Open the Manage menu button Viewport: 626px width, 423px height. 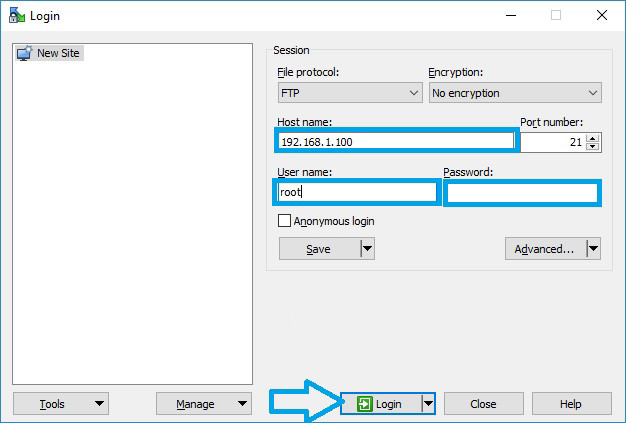point(203,404)
